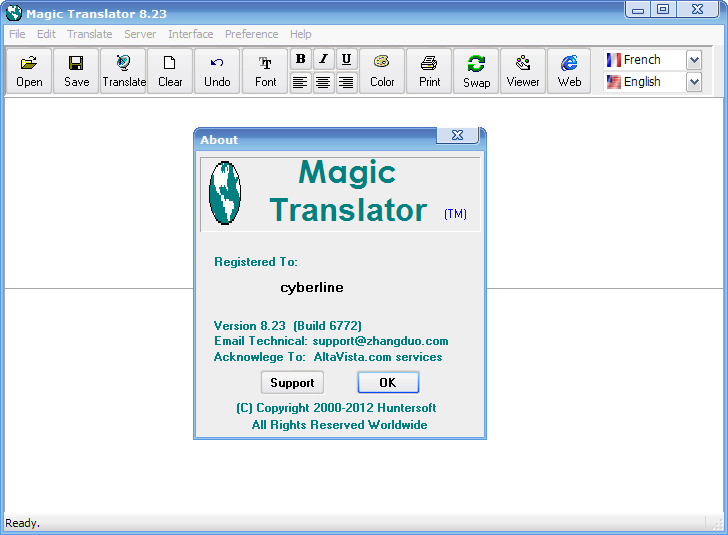Viewport: 728px width, 535px height.
Task: Center-align the text
Action: (x=324, y=83)
